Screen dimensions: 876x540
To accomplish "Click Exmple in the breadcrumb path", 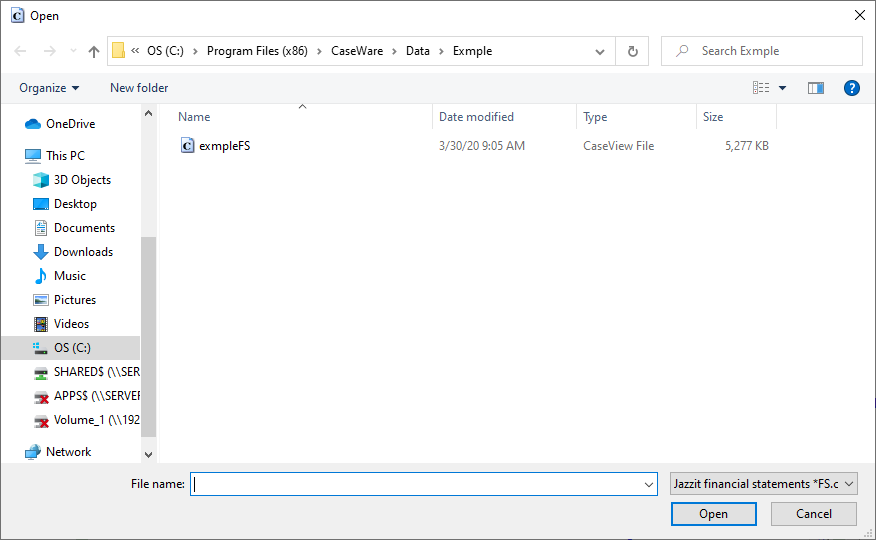I will pyautogui.click(x=472, y=51).
